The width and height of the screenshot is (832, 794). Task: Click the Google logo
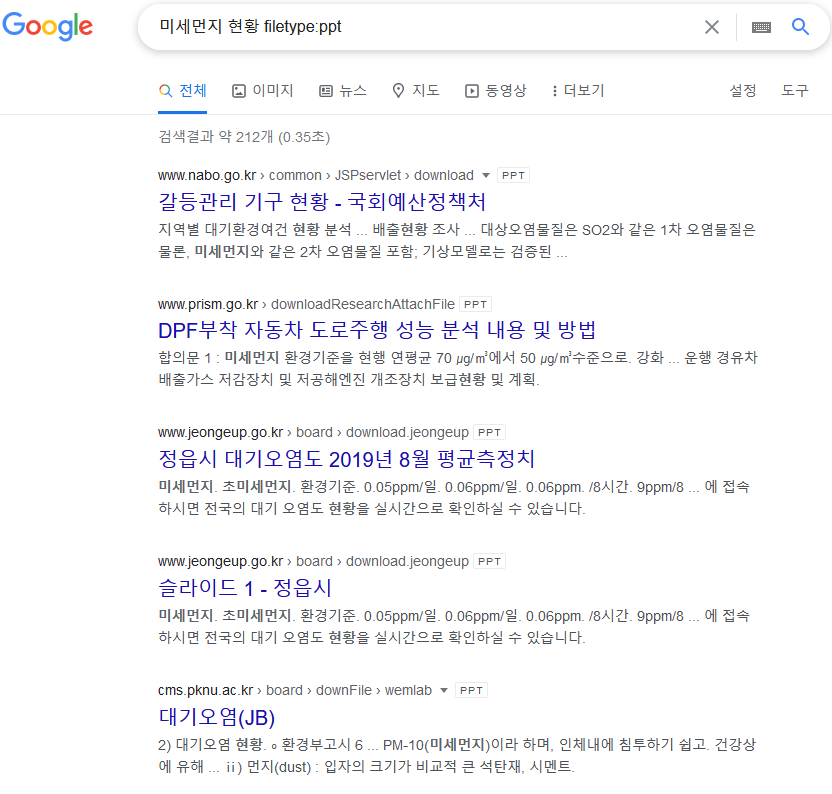point(48,26)
